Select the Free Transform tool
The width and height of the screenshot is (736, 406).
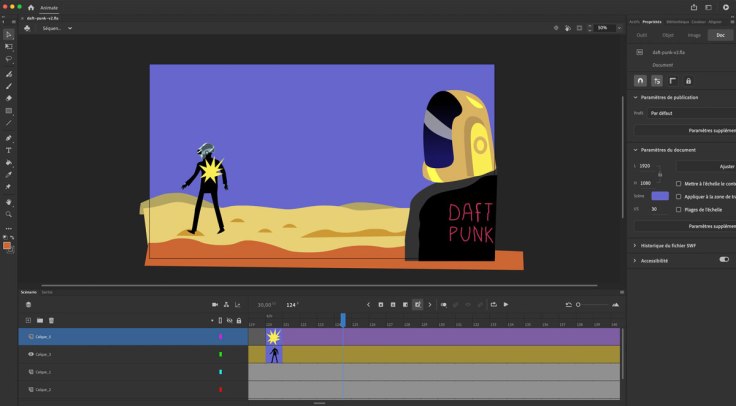point(8,46)
